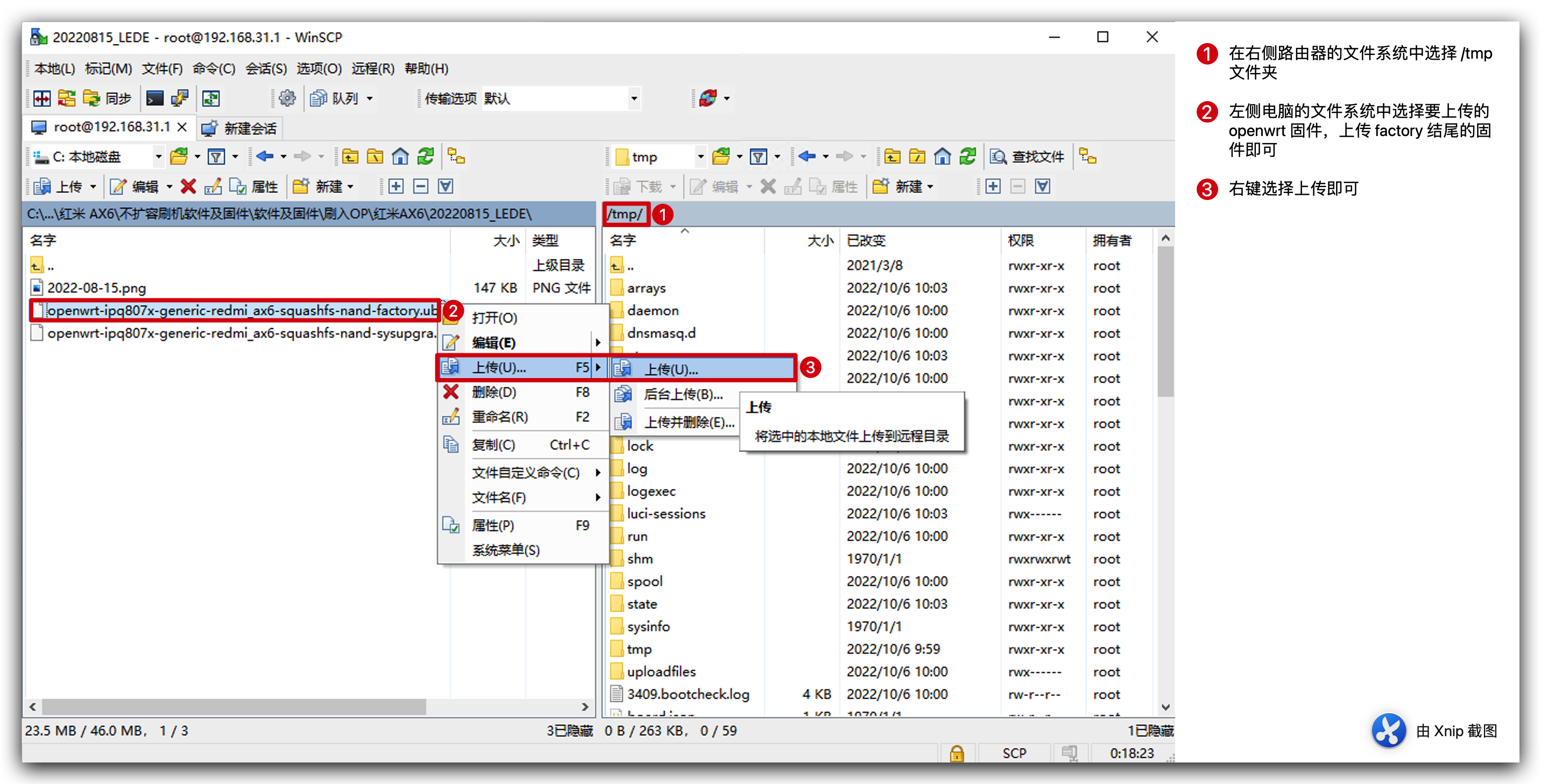Click the local 属性 properties button
The image size is (1541, 784).
[255, 187]
